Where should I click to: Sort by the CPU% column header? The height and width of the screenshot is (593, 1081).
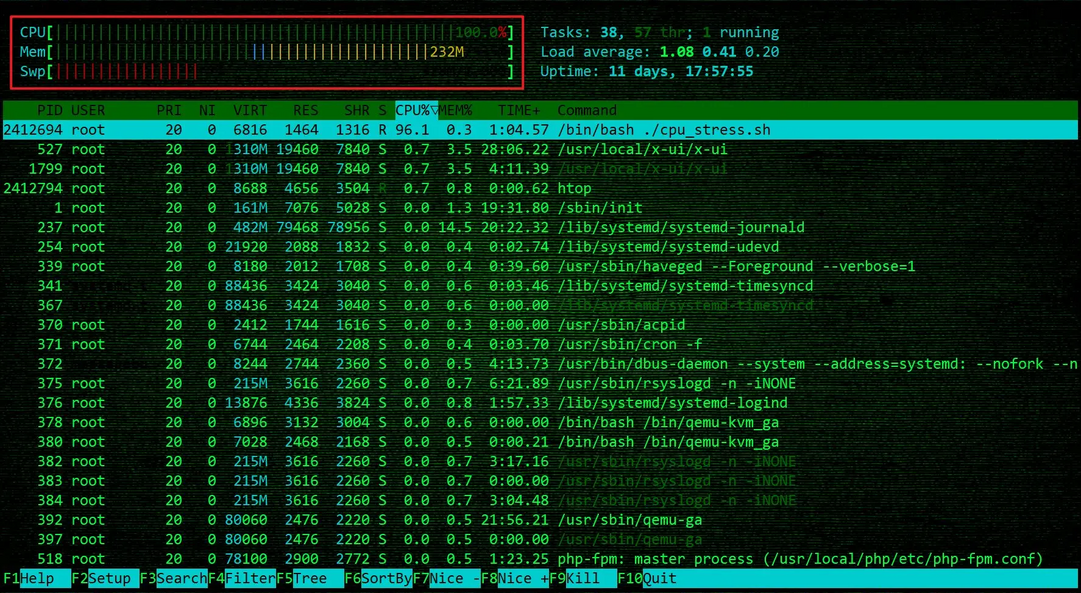(x=415, y=110)
